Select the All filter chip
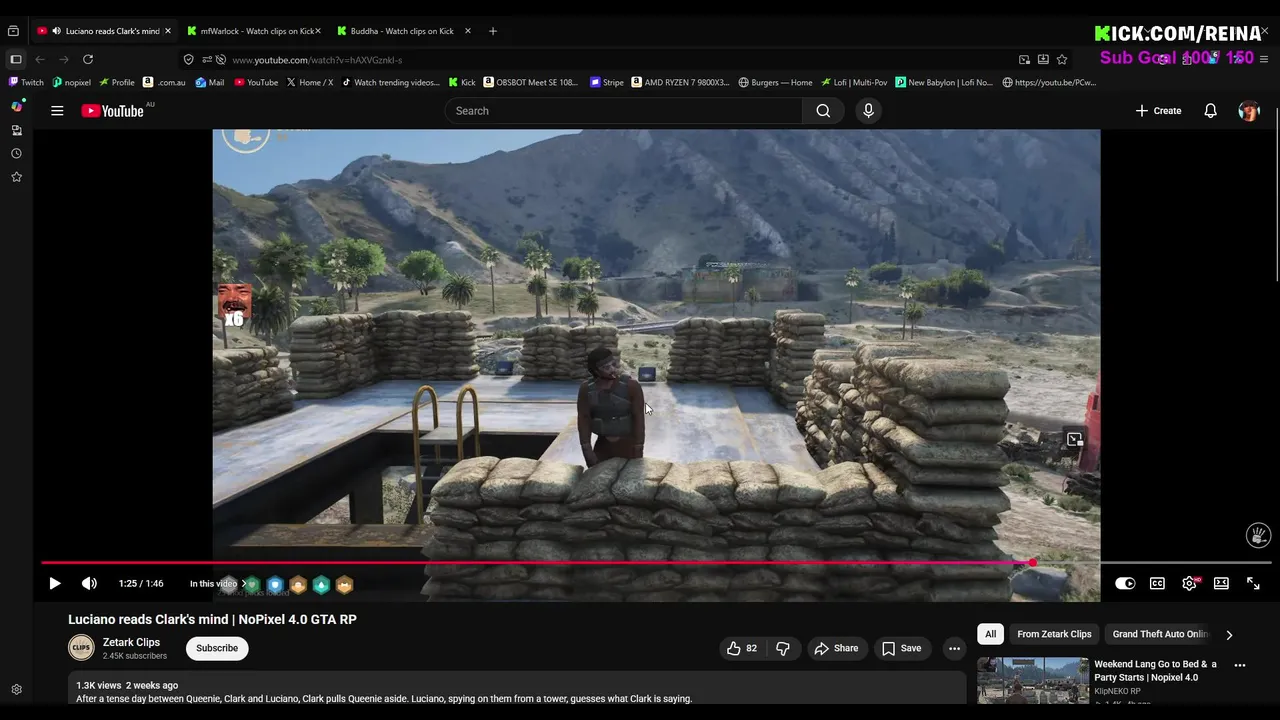This screenshot has height=720, width=1280. coord(990,634)
